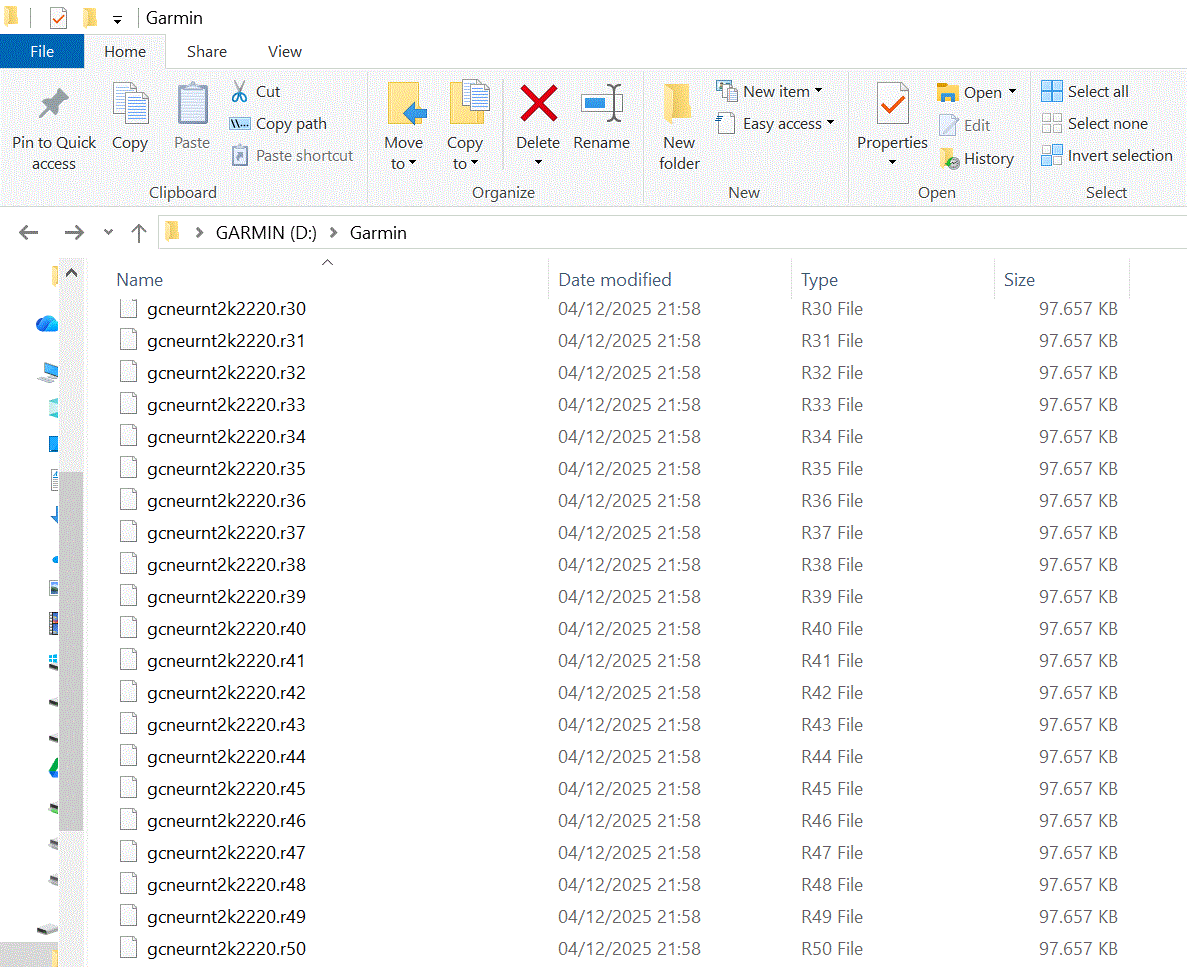Open the History icon in Open group
This screenshot has width=1187, height=967.
pos(949,159)
